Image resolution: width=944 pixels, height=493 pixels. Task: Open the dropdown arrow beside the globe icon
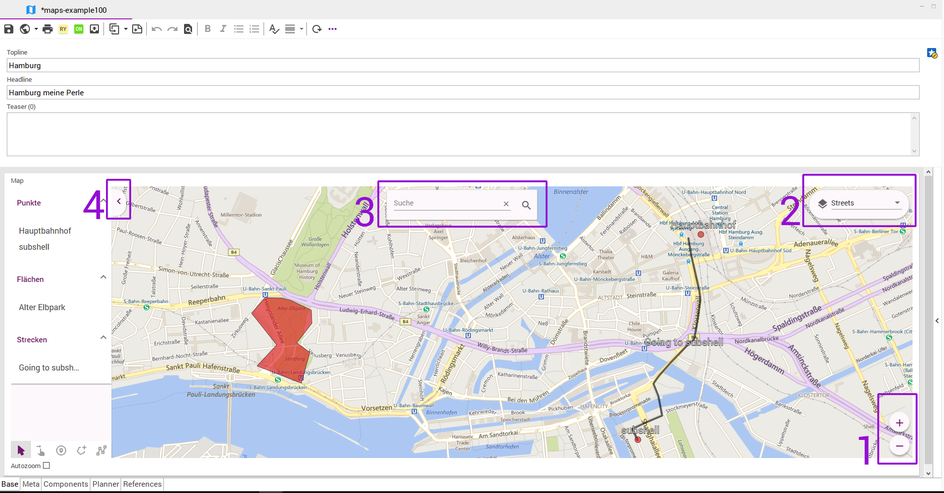point(36,29)
